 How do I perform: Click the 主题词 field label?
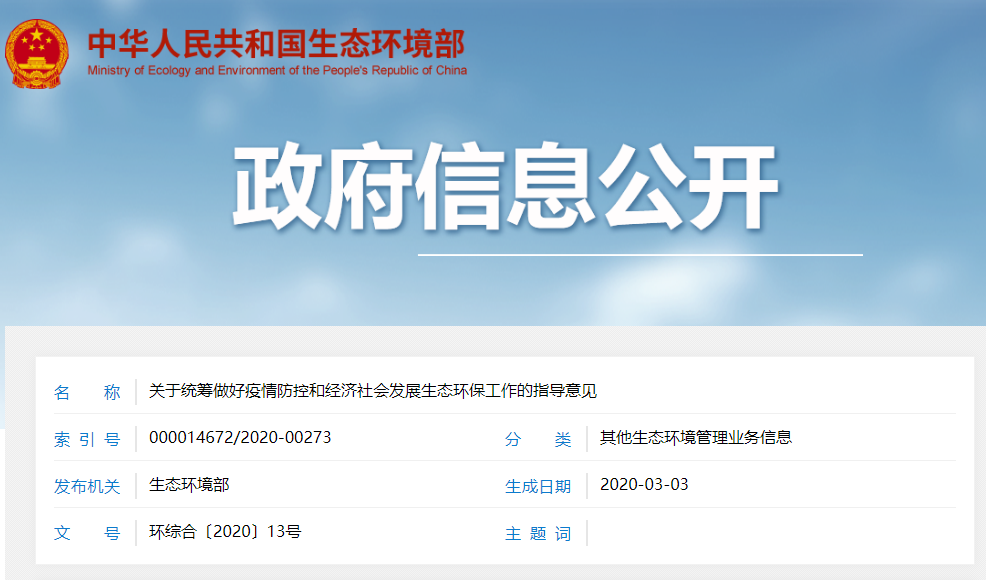coord(538,533)
